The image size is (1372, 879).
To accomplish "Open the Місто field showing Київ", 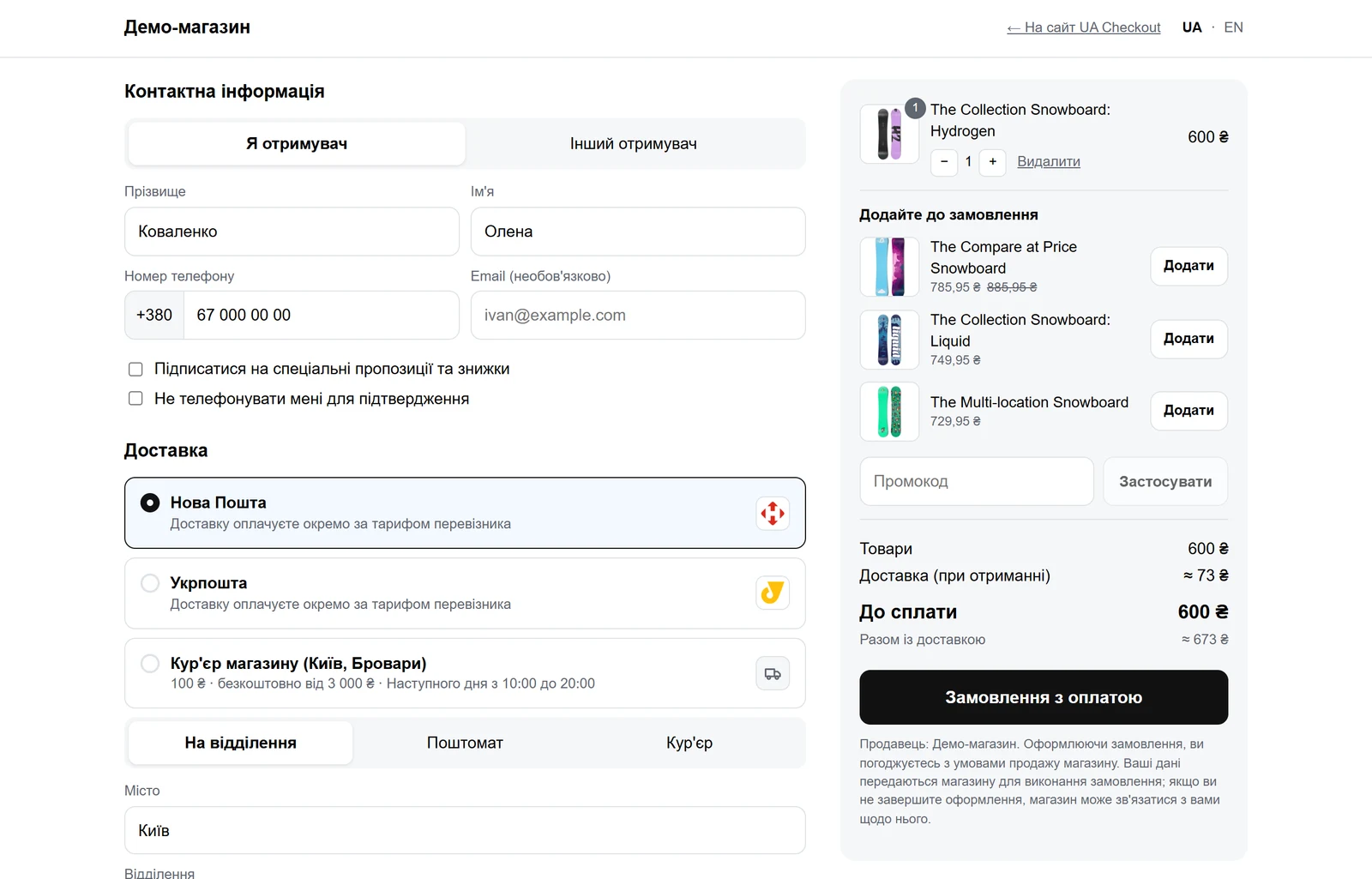I will [465, 830].
